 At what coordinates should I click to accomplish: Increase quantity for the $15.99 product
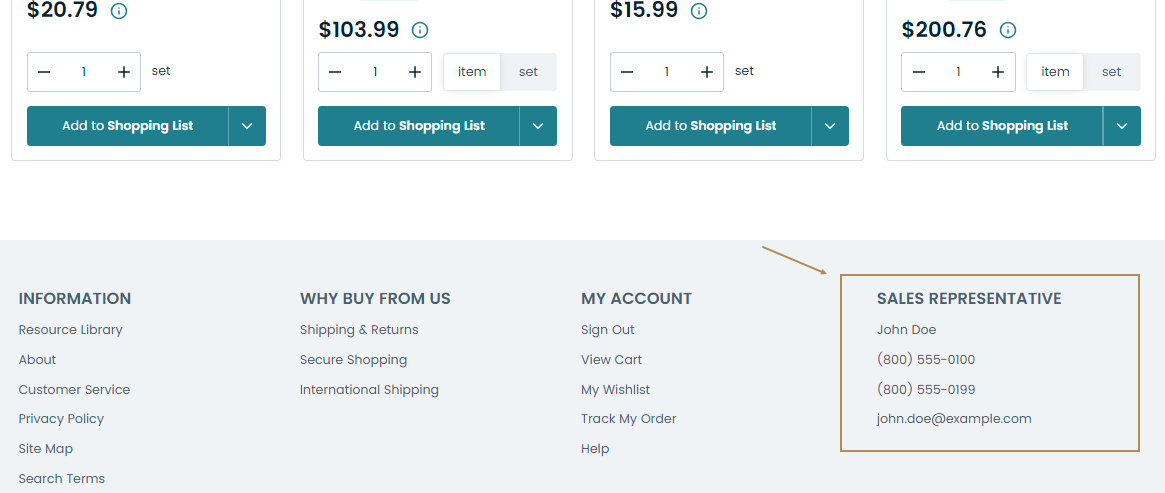[x=707, y=72]
